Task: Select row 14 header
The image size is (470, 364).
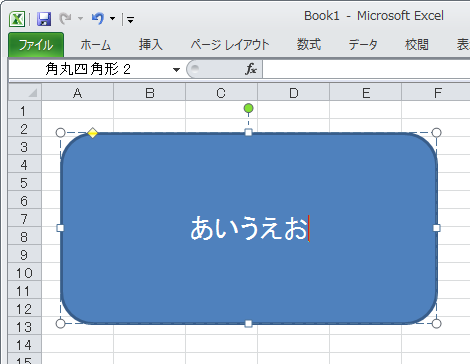Action: tap(25, 344)
